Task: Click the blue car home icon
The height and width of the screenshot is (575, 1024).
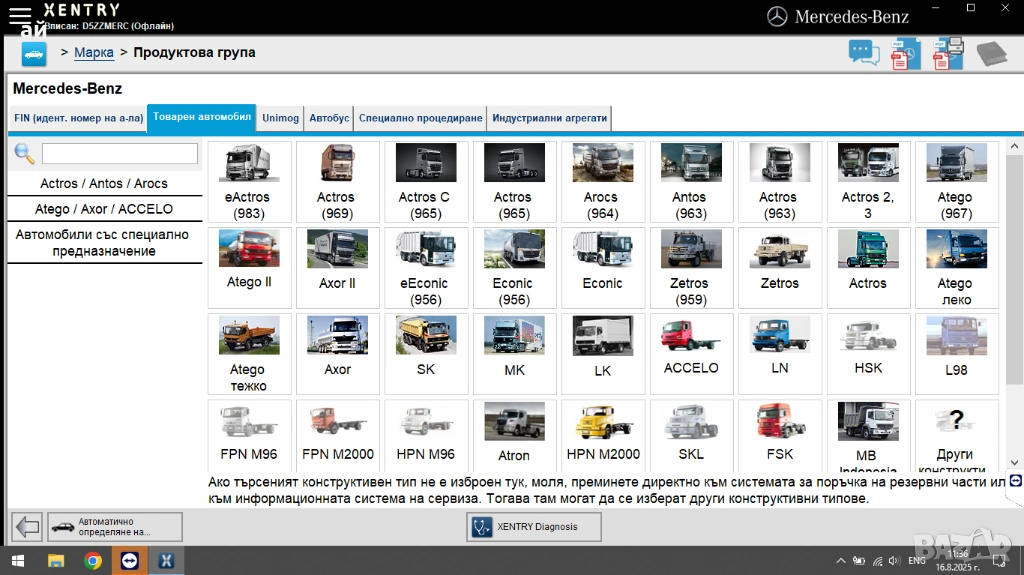Action: point(34,54)
